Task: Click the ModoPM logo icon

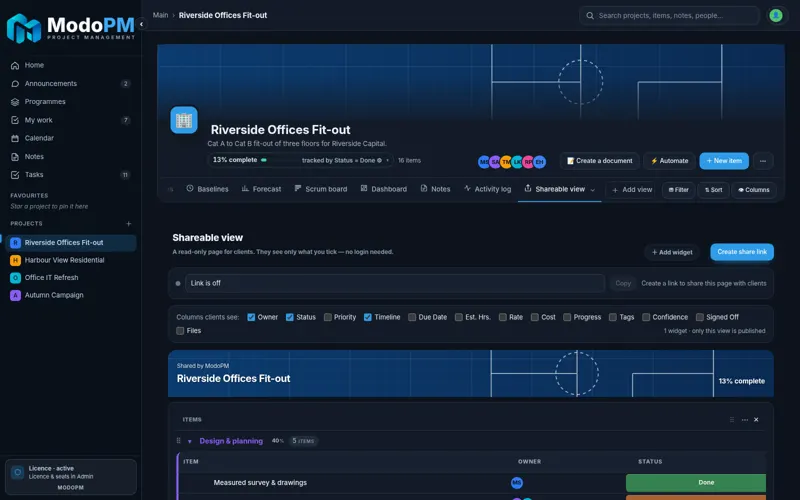Action: point(23,28)
